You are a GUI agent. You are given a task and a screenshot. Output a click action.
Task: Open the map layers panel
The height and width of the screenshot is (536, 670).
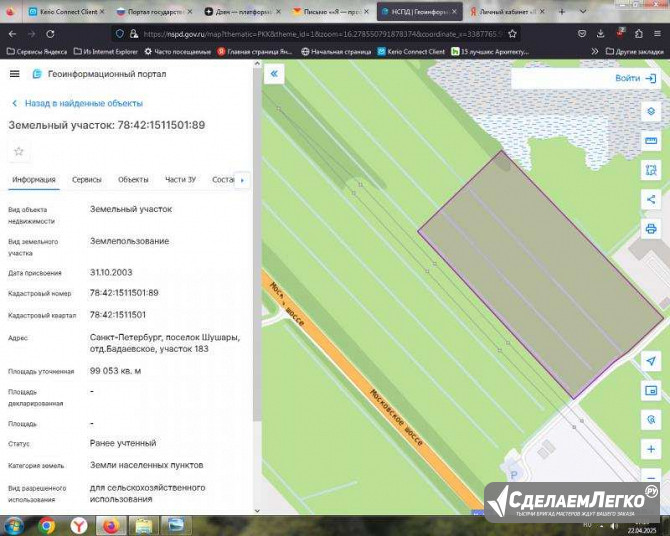click(x=651, y=112)
